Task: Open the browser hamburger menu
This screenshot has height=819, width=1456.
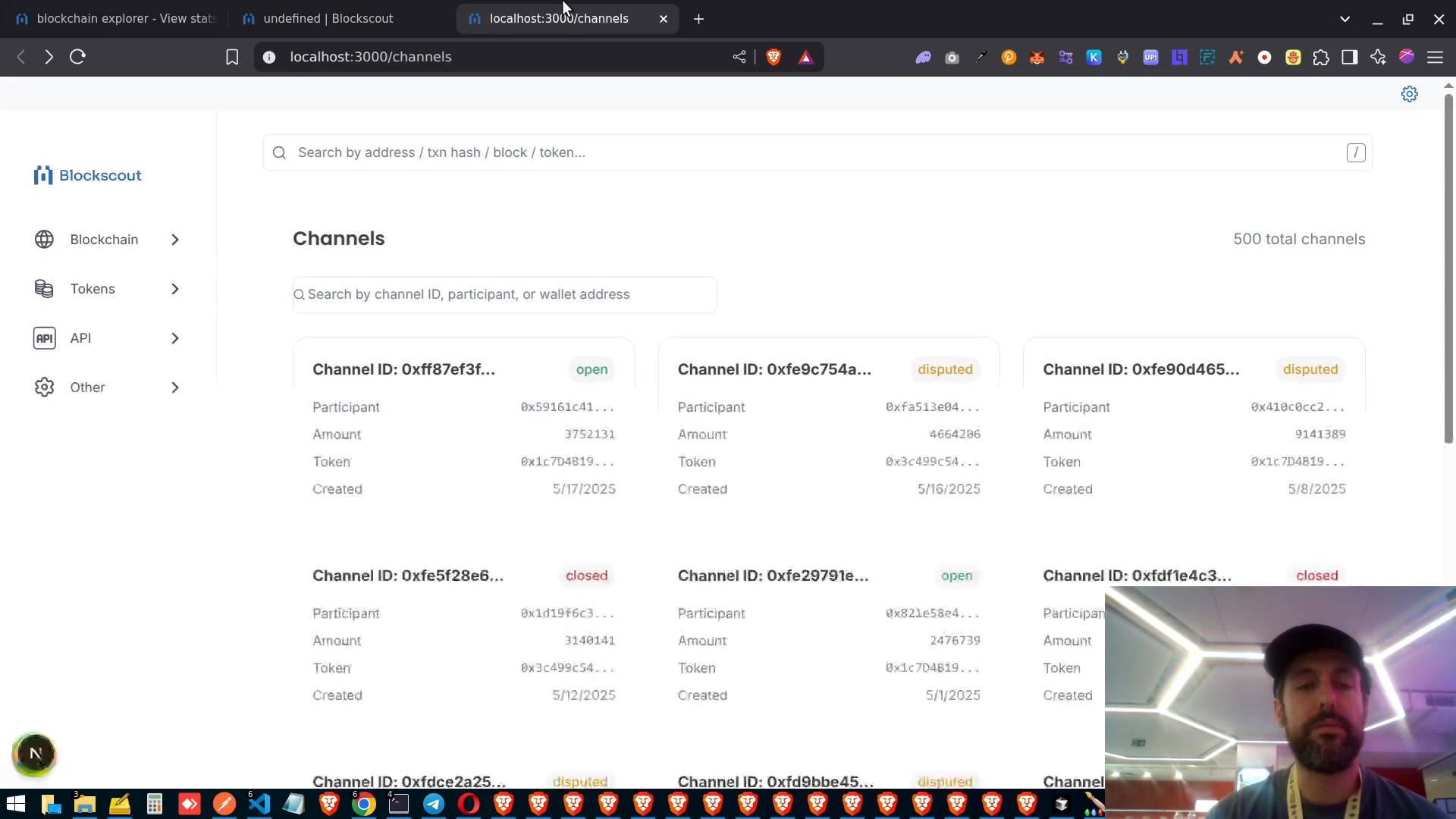Action: point(1435,57)
